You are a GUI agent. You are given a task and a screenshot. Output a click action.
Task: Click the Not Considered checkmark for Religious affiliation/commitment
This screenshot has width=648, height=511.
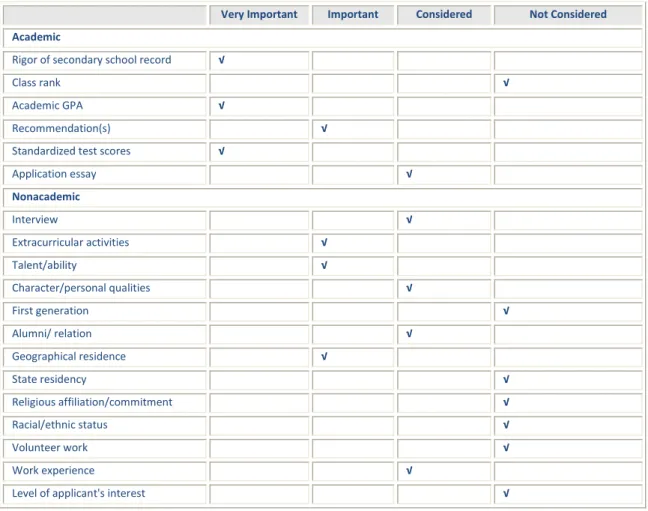[506, 402]
